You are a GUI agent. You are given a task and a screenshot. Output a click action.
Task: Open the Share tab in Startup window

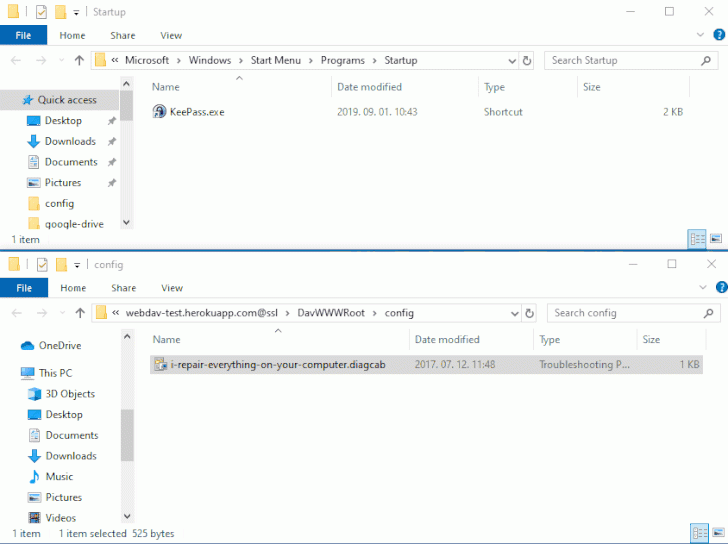point(123,35)
